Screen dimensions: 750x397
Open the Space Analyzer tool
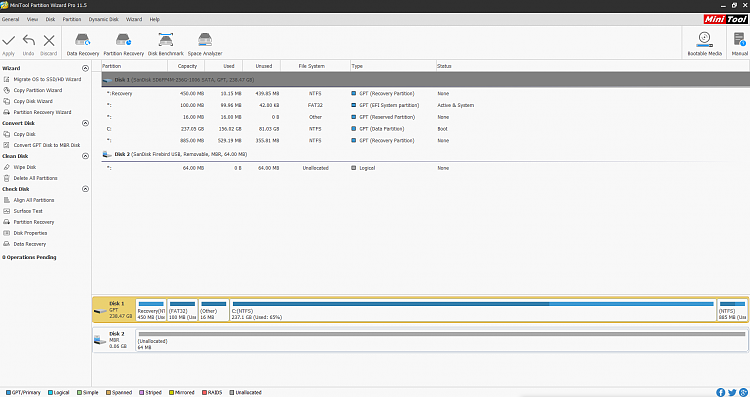[x=205, y=44]
